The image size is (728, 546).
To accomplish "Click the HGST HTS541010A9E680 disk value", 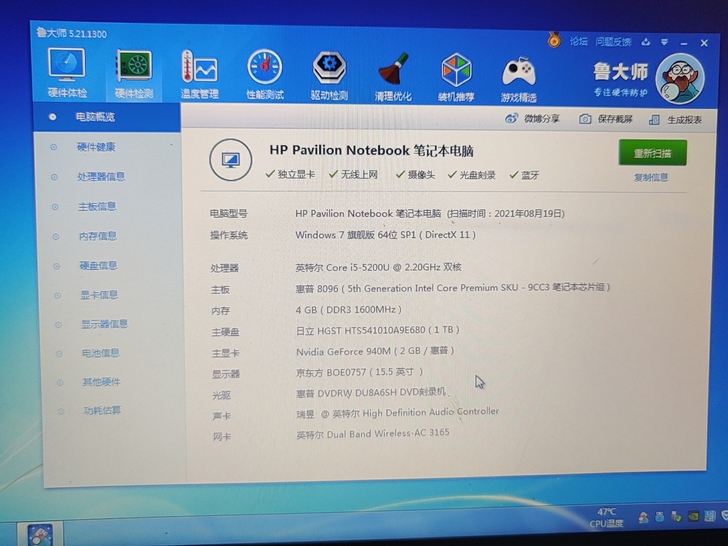I will pyautogui.click(x=377, y=330).
